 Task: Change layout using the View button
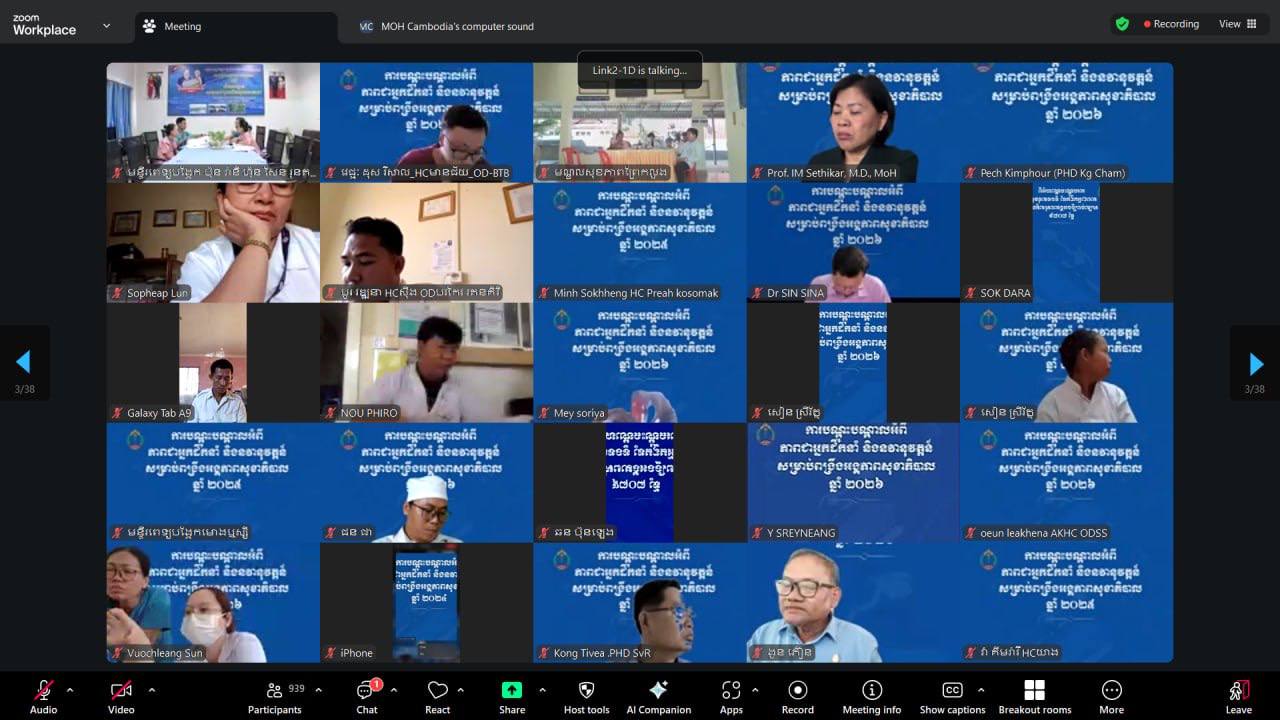click(x=1237, y=24)
